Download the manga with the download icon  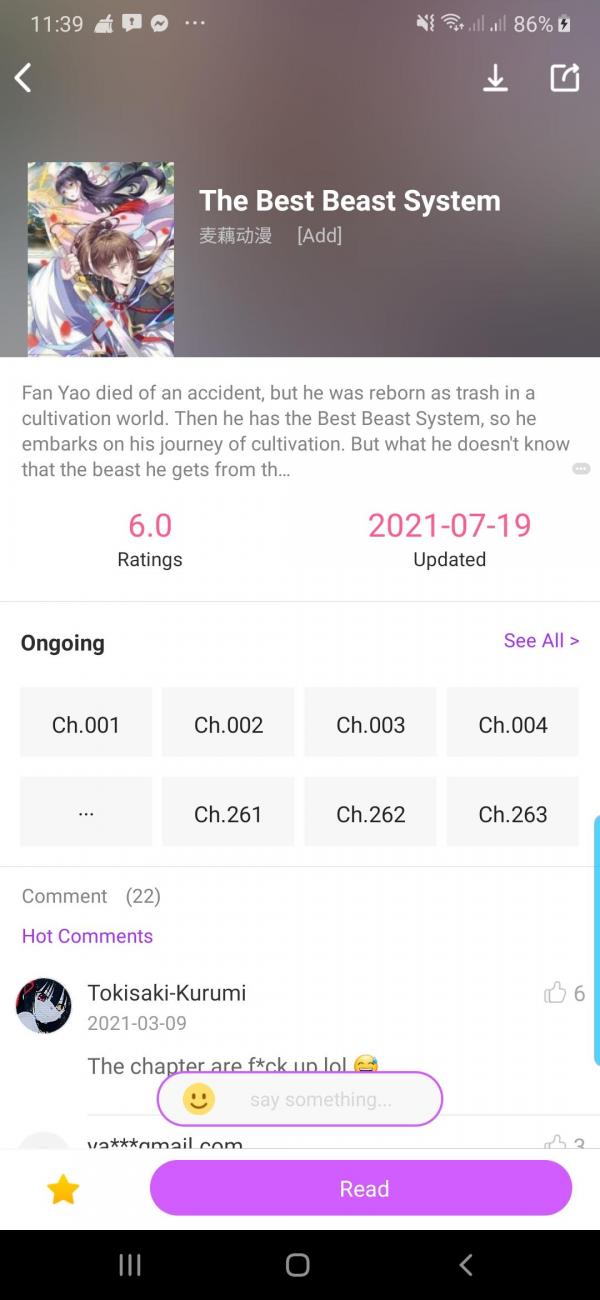coord(495,78)
